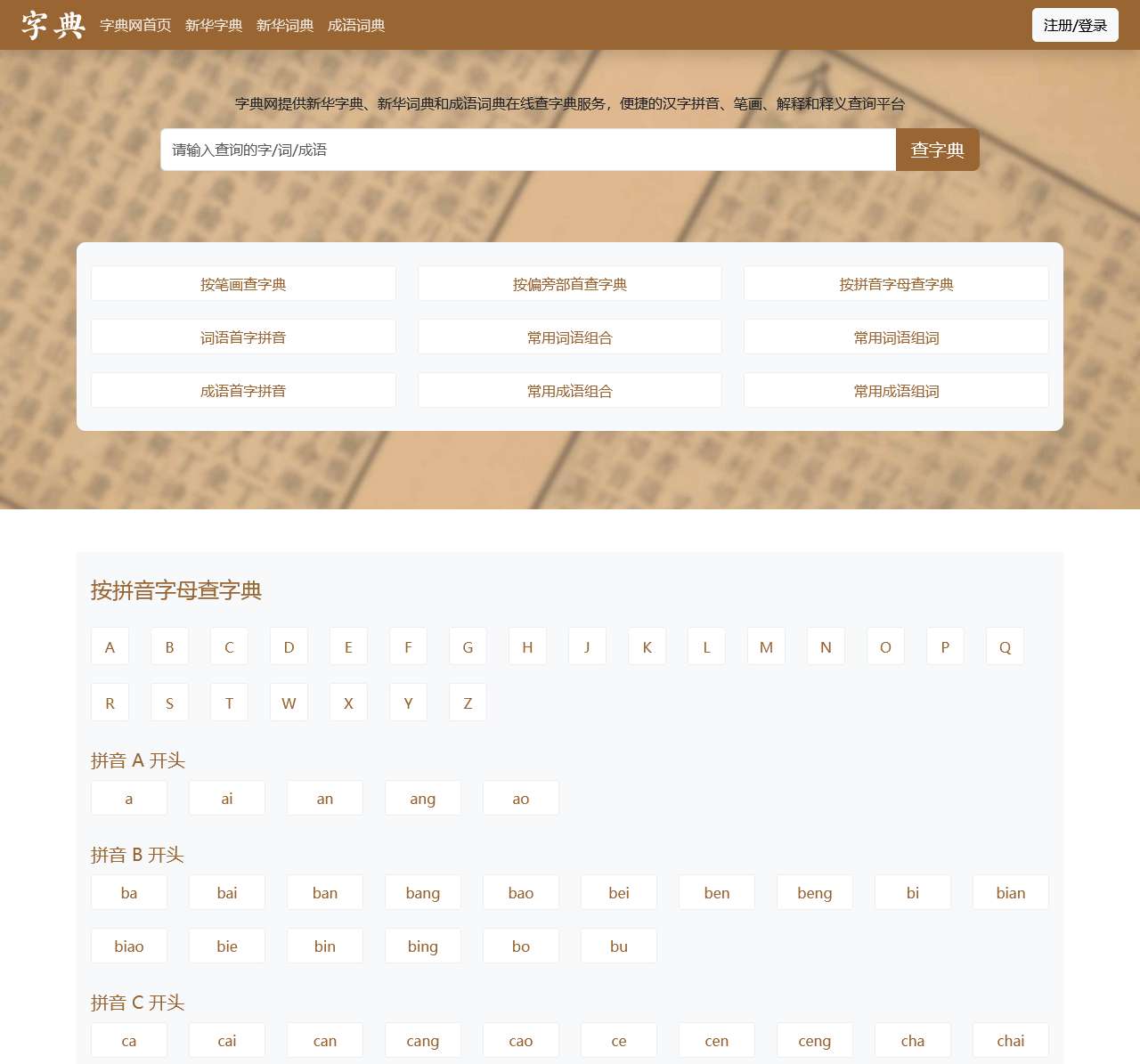Select the letter Z index button

(x=468, y=703)
